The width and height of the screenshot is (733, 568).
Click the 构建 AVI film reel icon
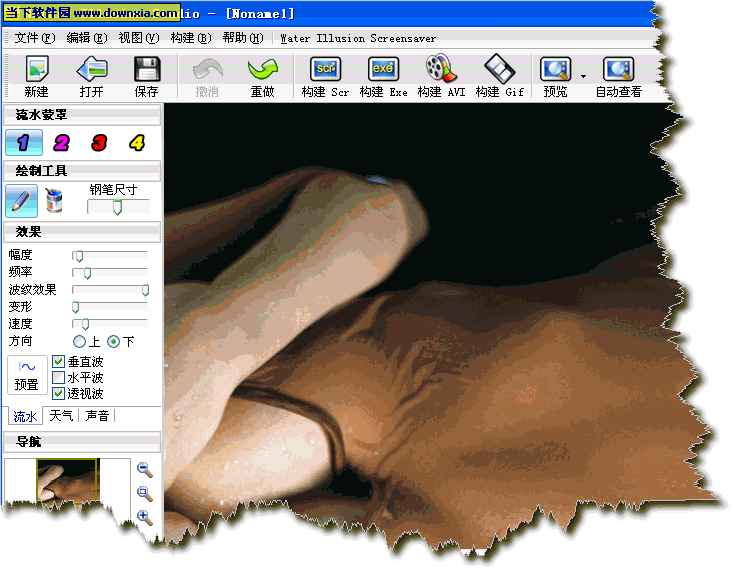441,70
